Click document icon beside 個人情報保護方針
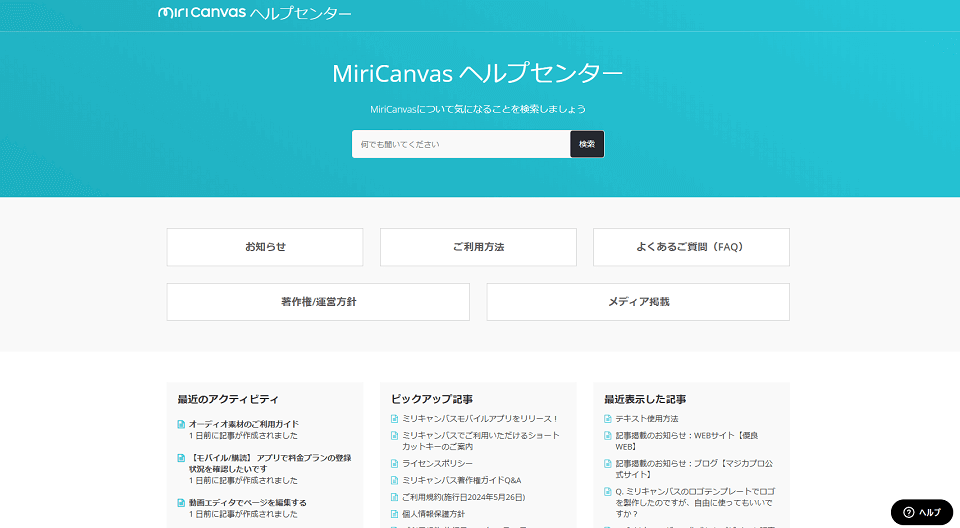This screenshot has height=528, width=960. click(394, 514)
